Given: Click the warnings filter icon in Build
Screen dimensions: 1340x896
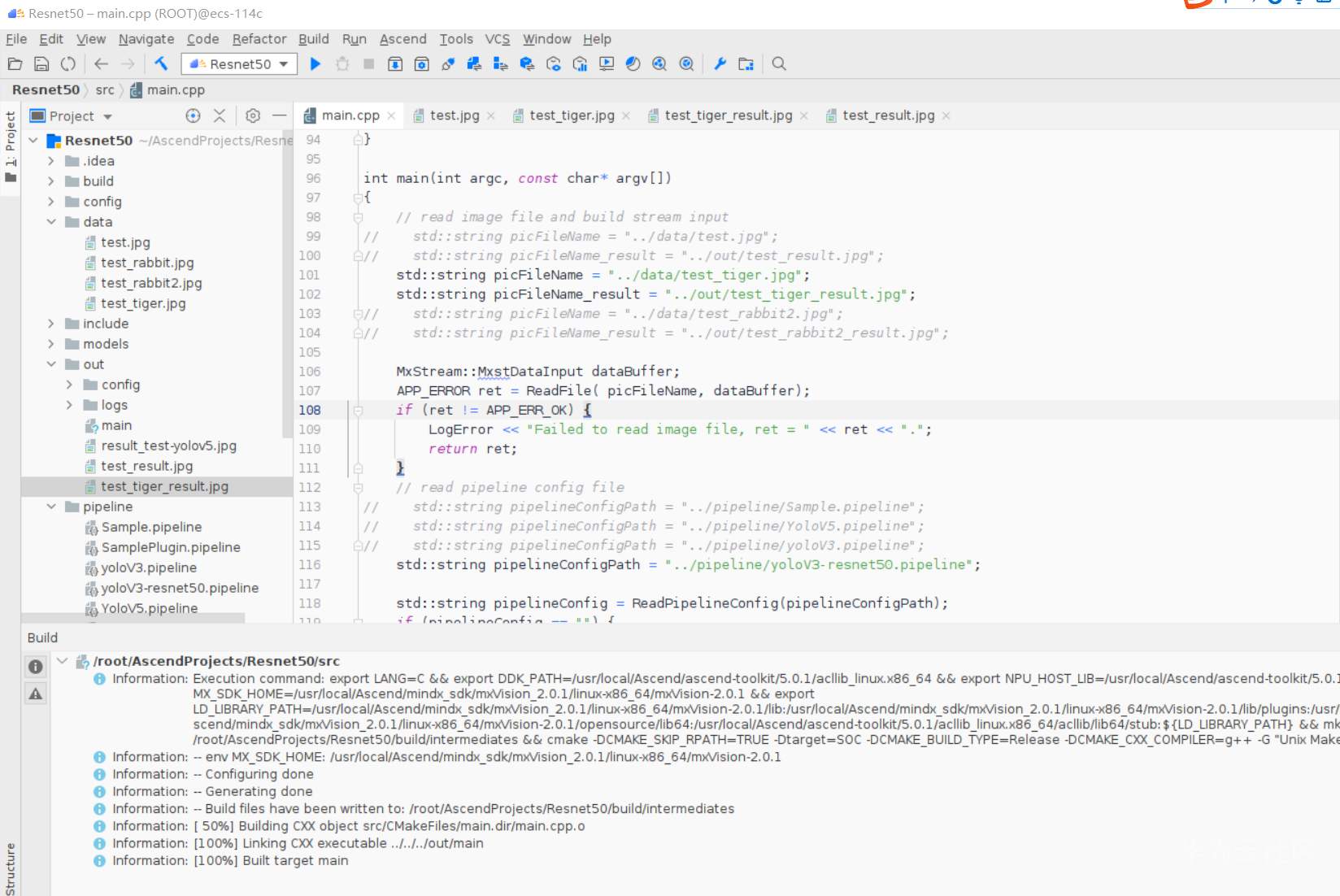Looking at the screenshot, I should click(36, 694).
